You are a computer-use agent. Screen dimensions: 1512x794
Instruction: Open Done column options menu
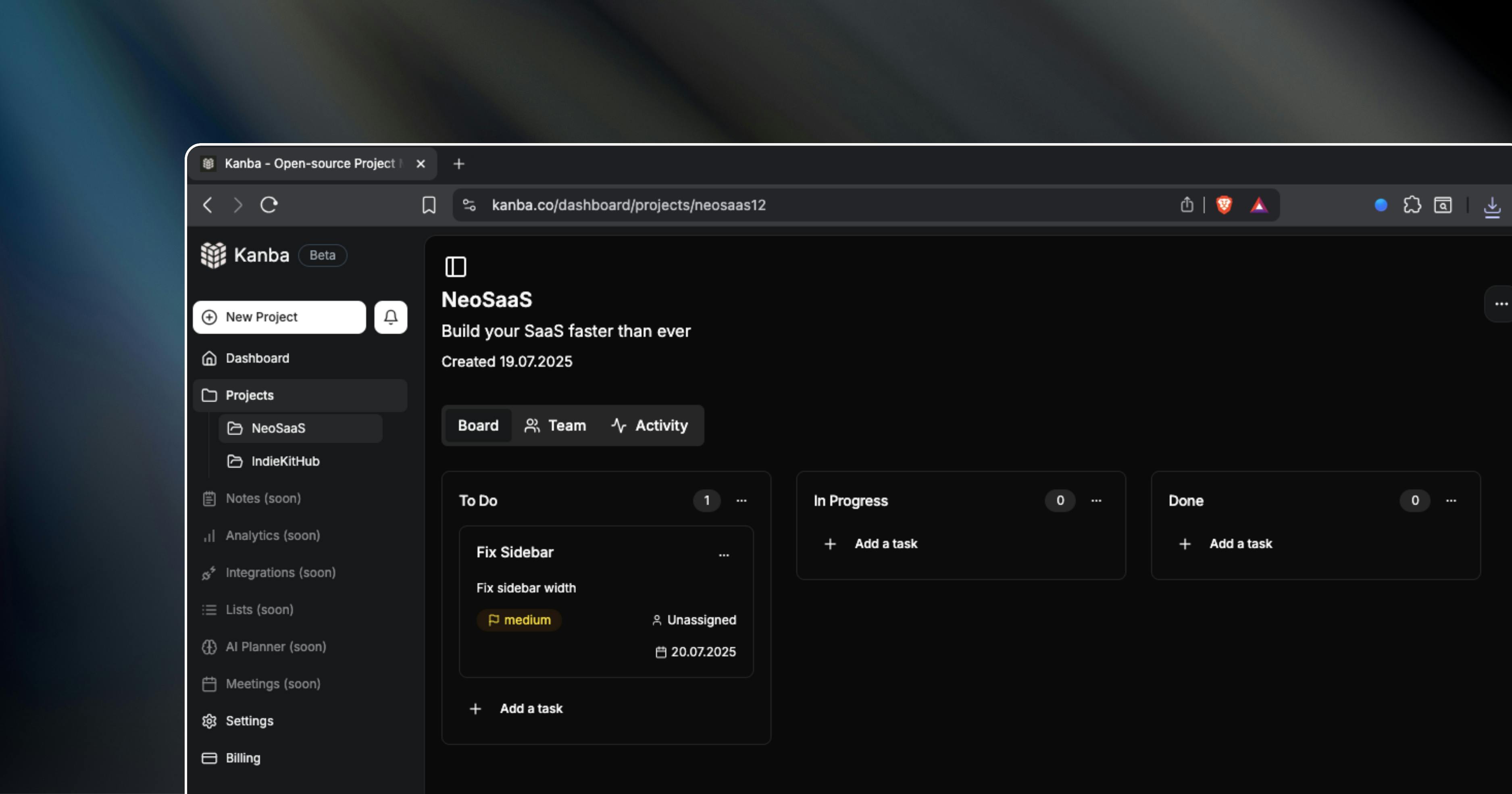1451,500
